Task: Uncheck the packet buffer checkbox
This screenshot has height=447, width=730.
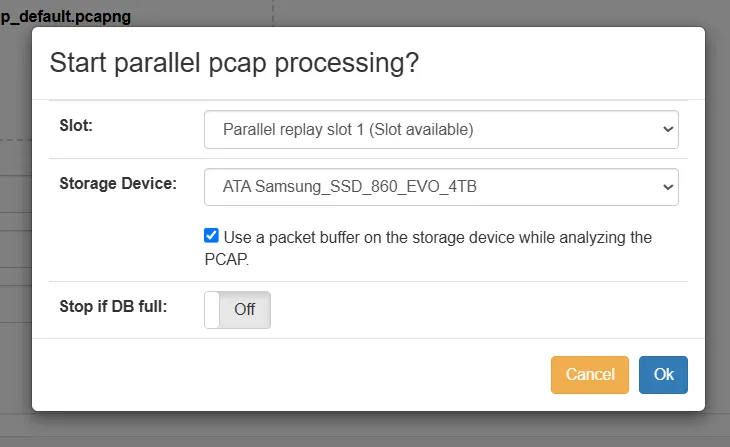Action: (x=211, y=236)
